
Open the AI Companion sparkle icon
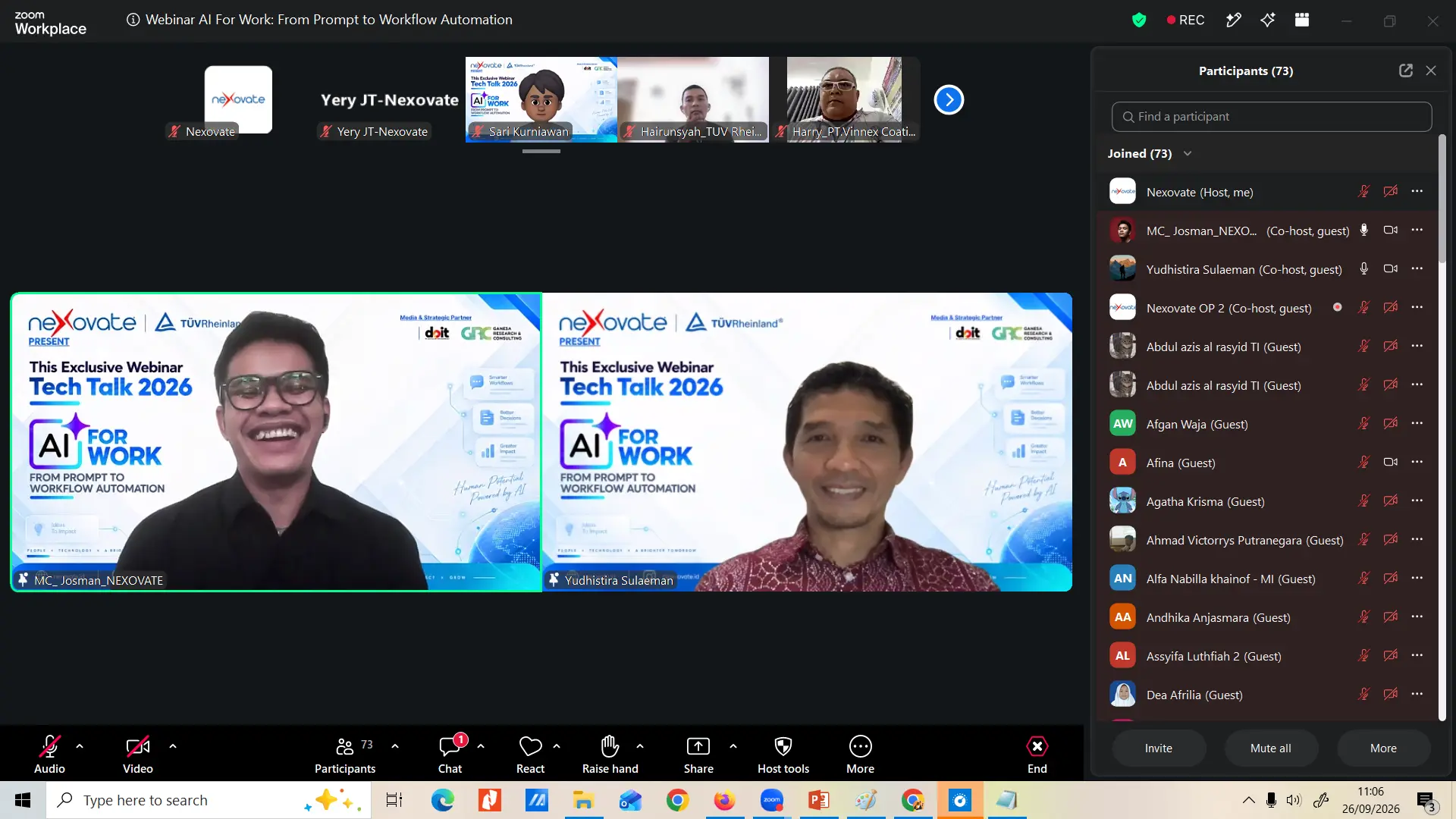coord(1268,20)
